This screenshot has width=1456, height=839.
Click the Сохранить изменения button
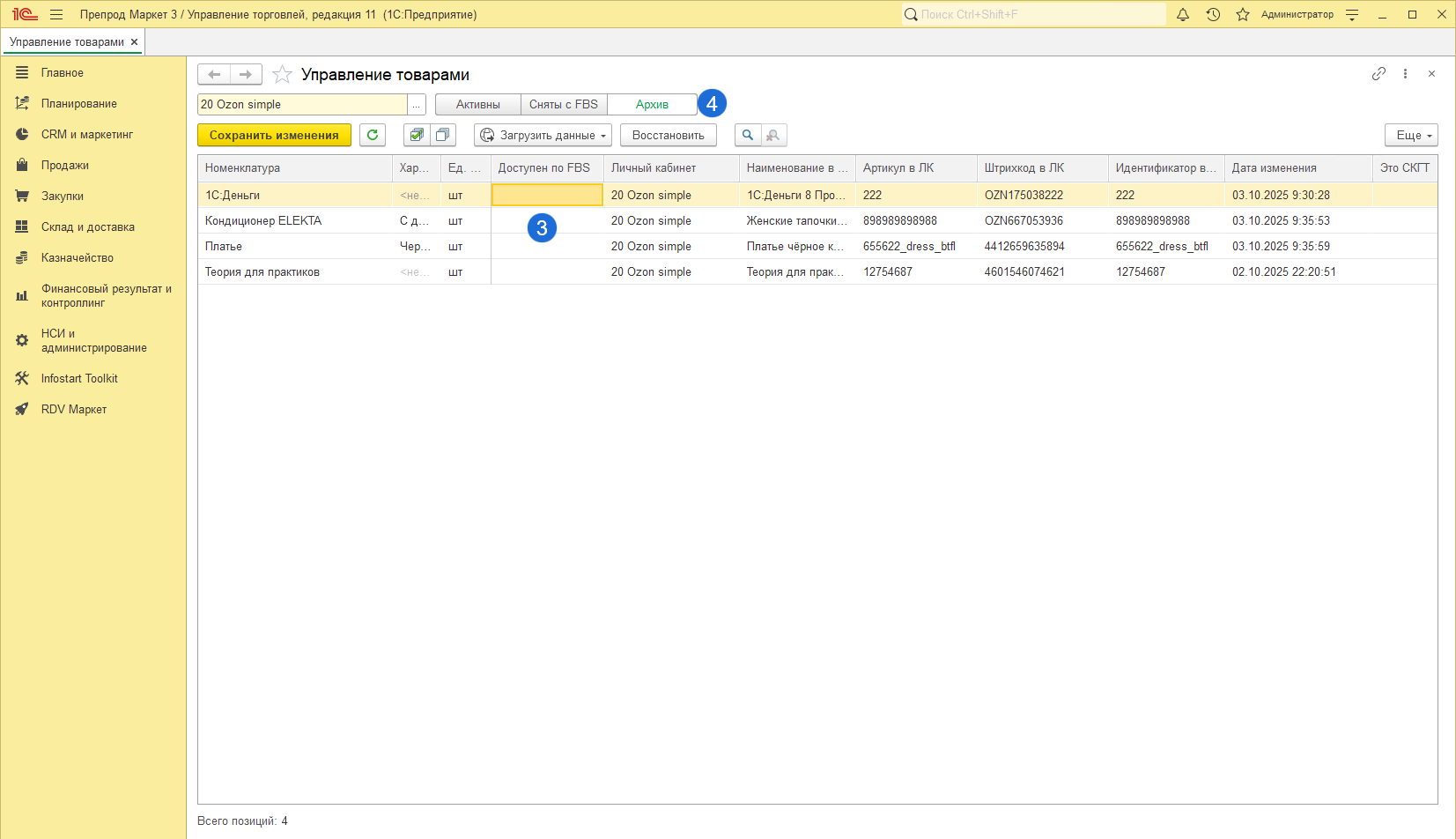coord(274,135)
